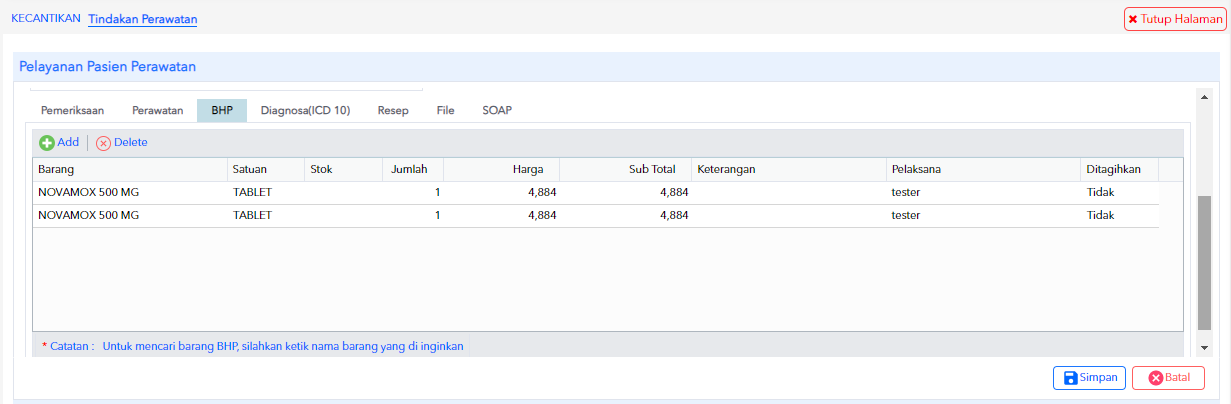Switch to the SOAP tab
Image resolution: width=1231 pixels, height=404 pixels.
497,111
